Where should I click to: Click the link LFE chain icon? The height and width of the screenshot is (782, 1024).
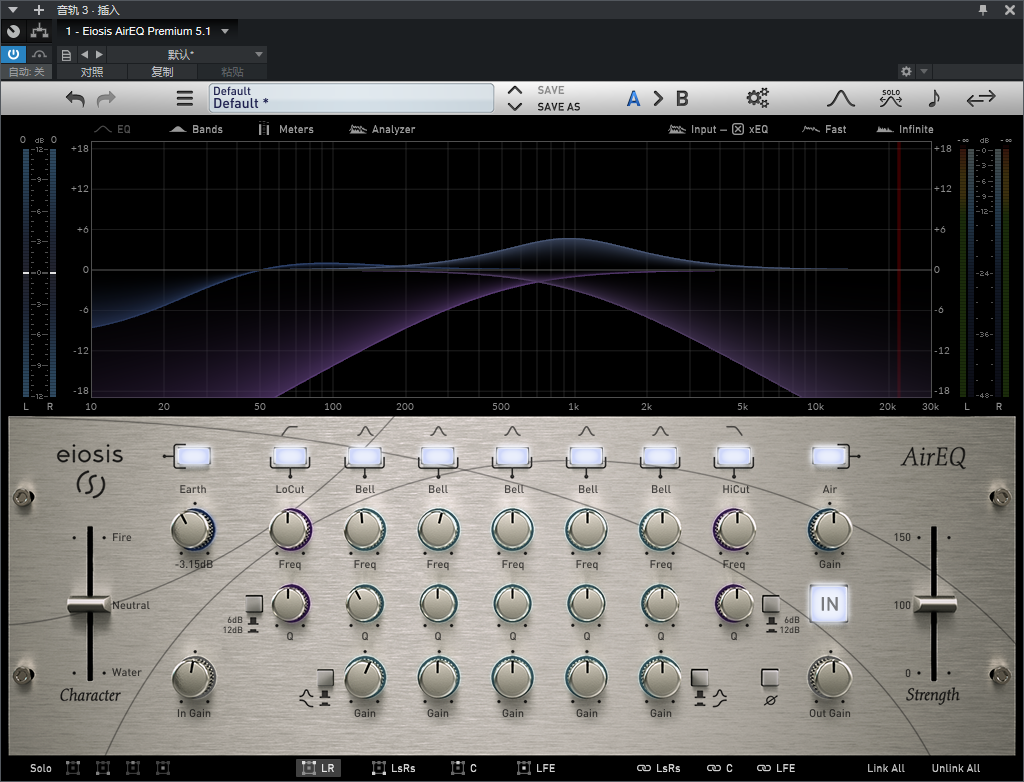(776, 768)
